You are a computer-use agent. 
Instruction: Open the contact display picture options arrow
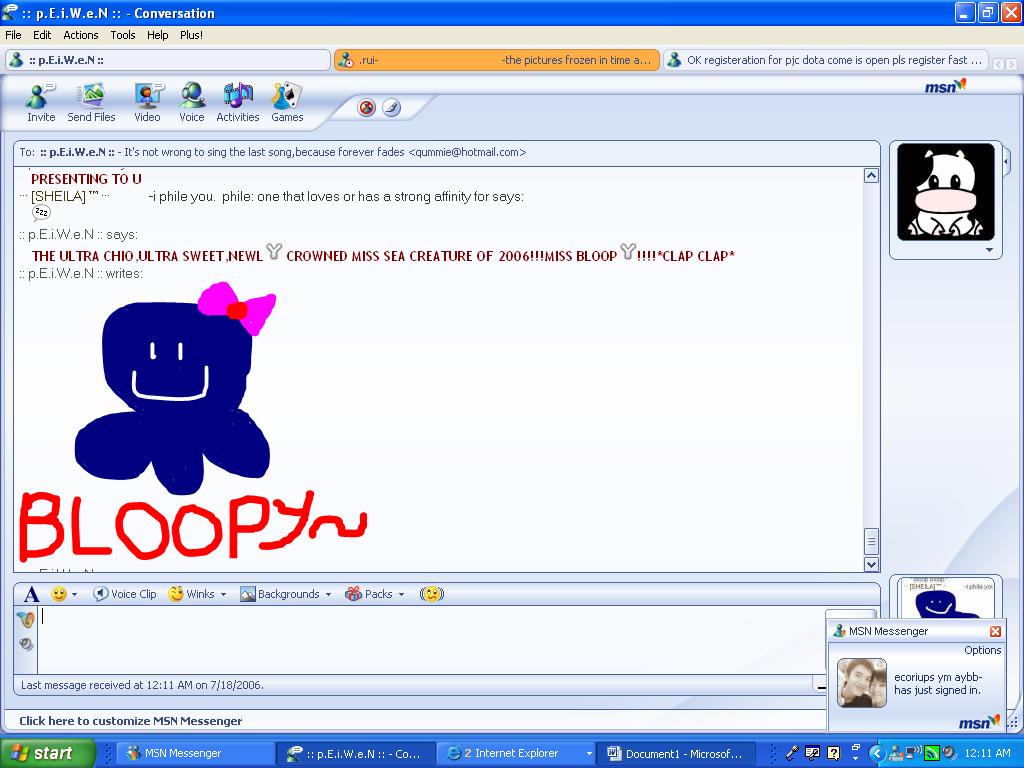(x=989, y=250)
